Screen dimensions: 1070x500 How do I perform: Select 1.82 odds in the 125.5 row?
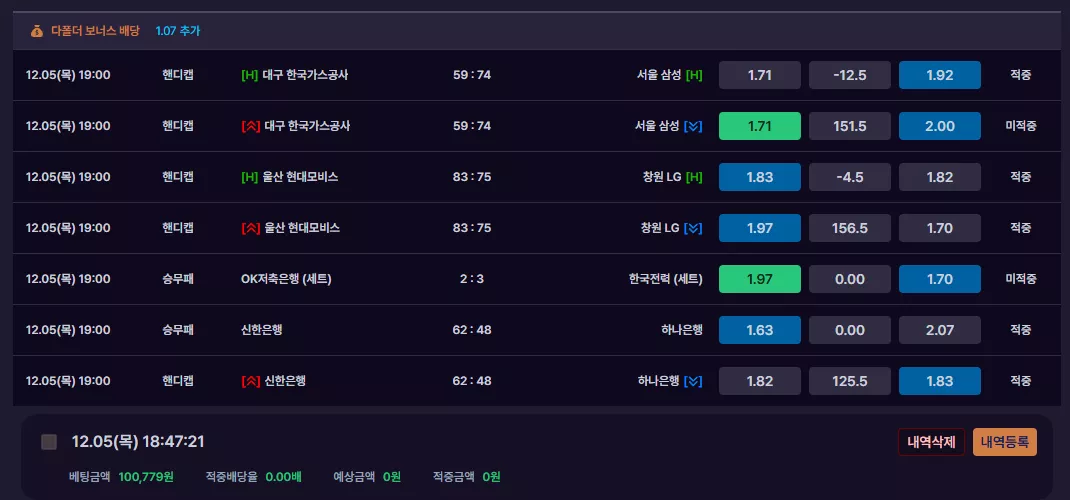[760, 381]
